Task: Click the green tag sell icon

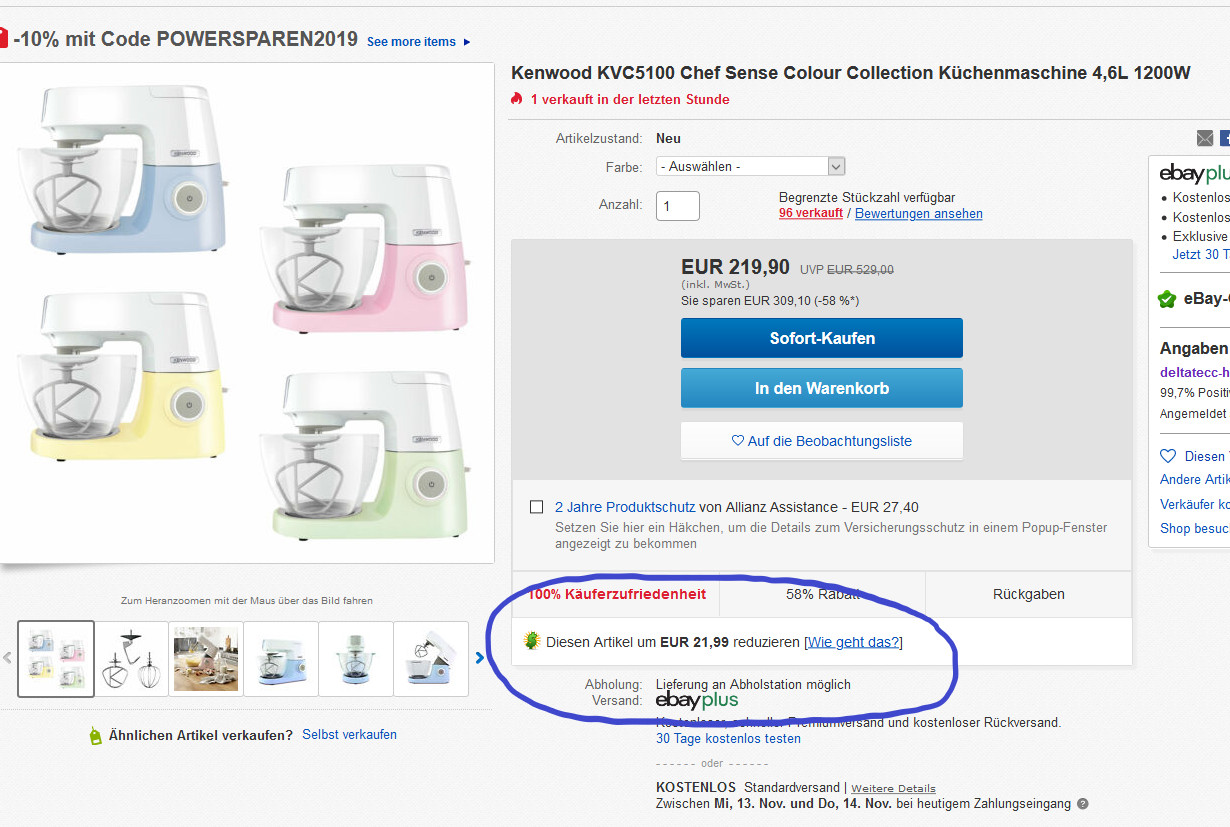Action: point(95,736)
